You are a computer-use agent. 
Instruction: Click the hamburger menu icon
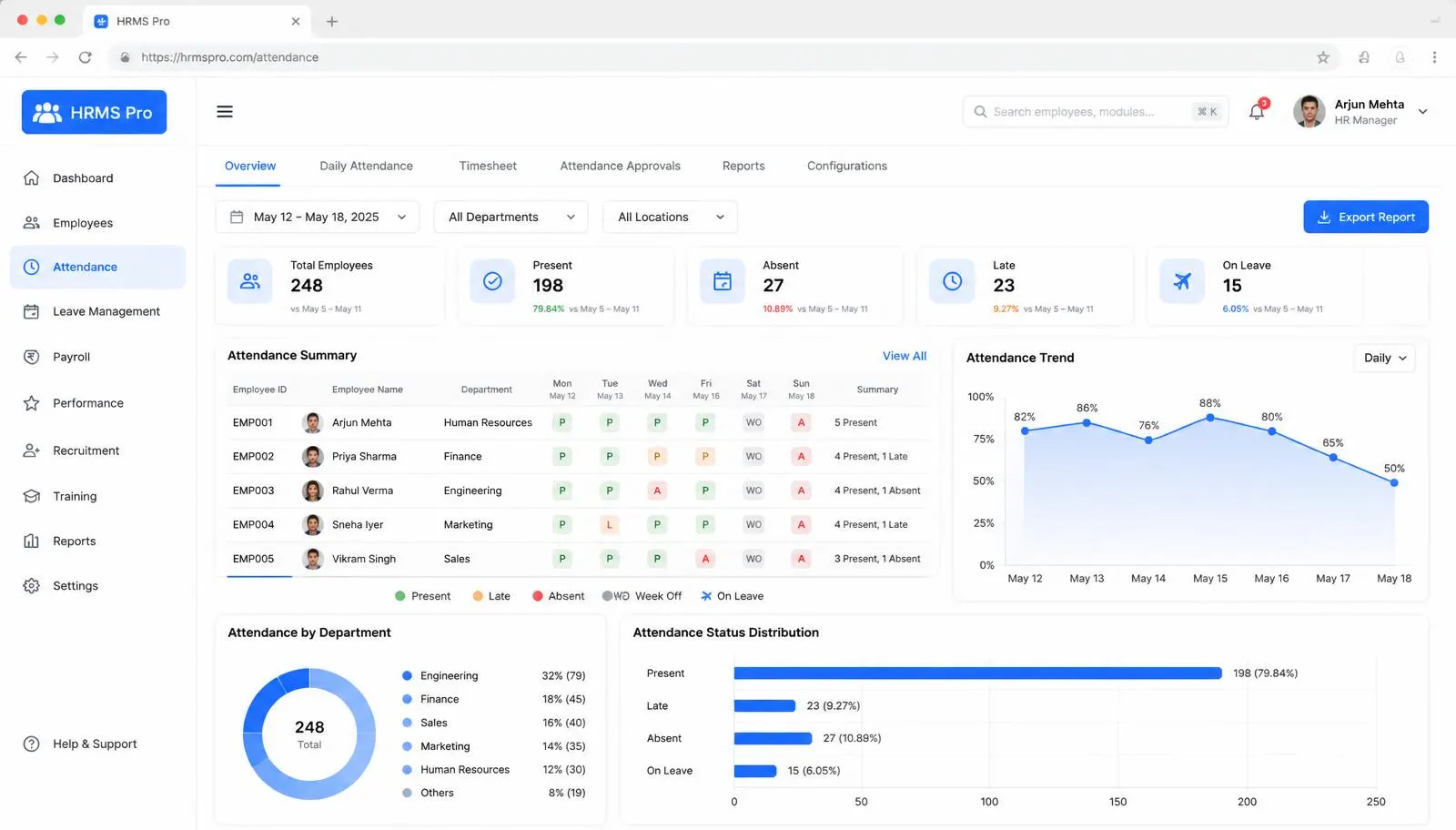[x=225, y=112]
